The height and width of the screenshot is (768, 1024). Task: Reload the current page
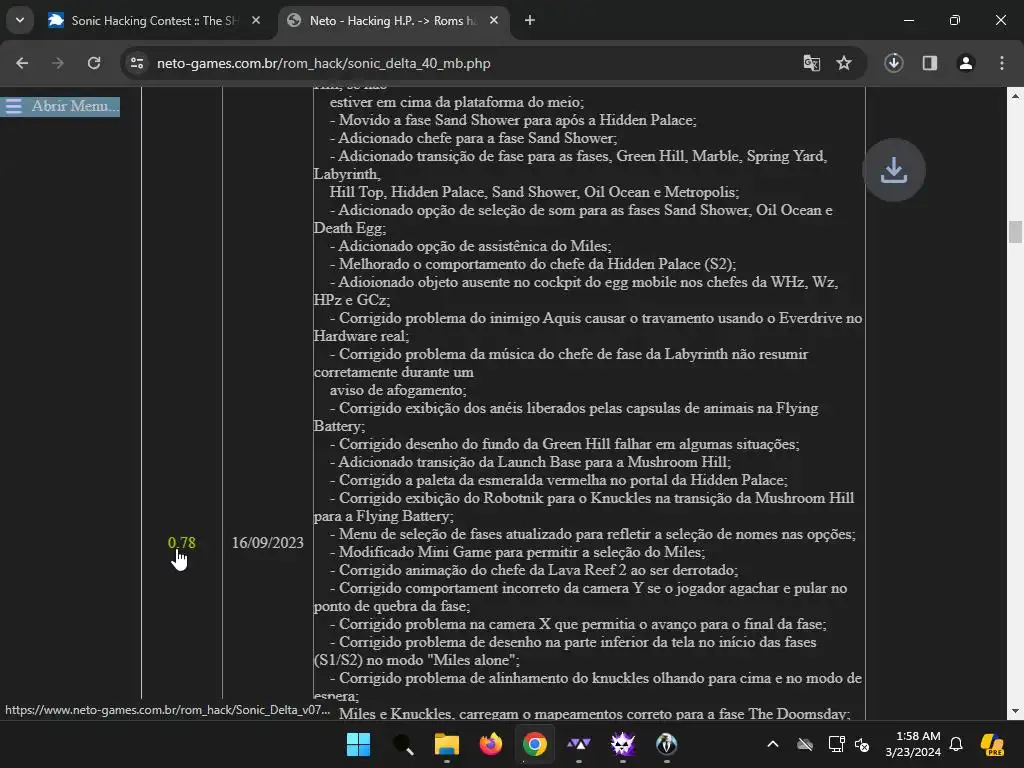coord(94,63)
